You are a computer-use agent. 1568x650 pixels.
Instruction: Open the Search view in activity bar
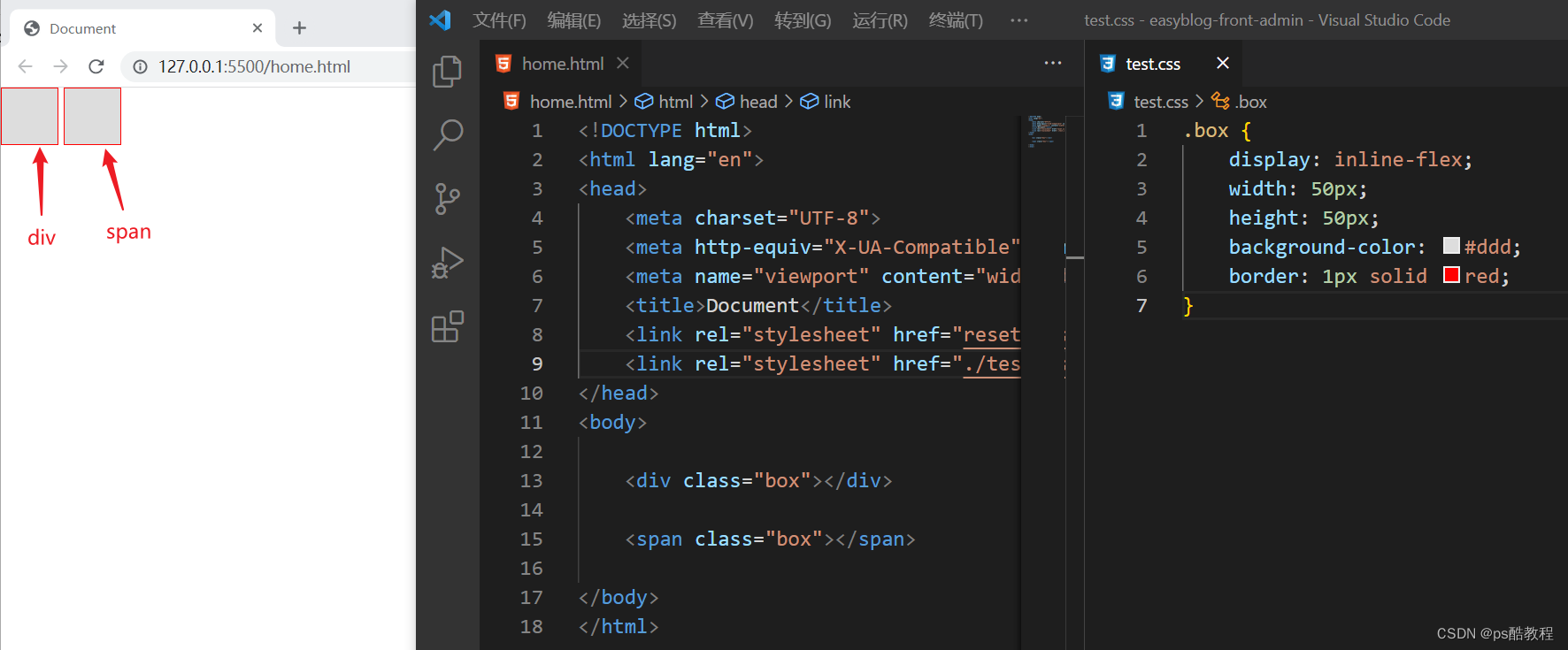(x=447, y=135)
